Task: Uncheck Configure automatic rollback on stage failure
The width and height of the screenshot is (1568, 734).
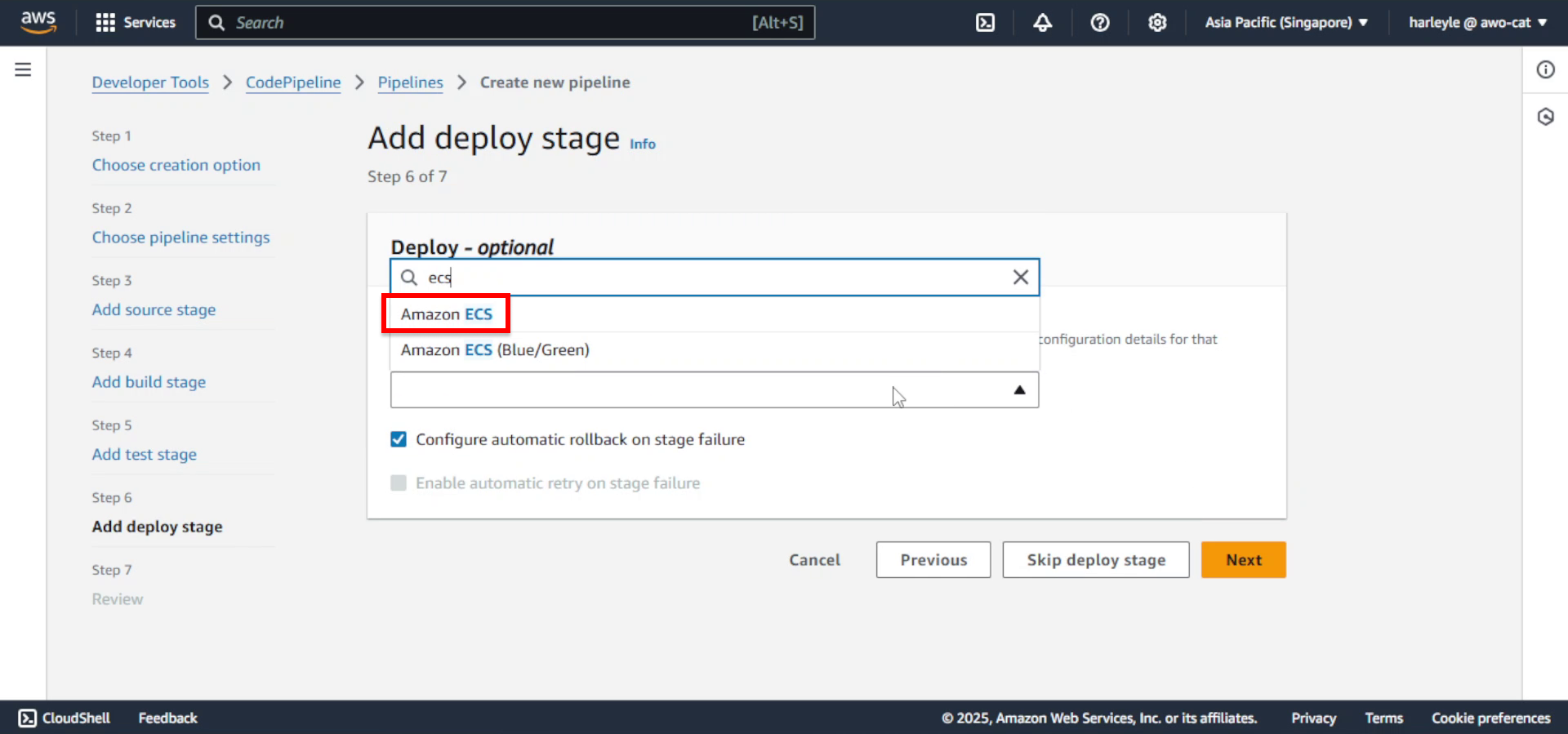Action: [399, 439]
